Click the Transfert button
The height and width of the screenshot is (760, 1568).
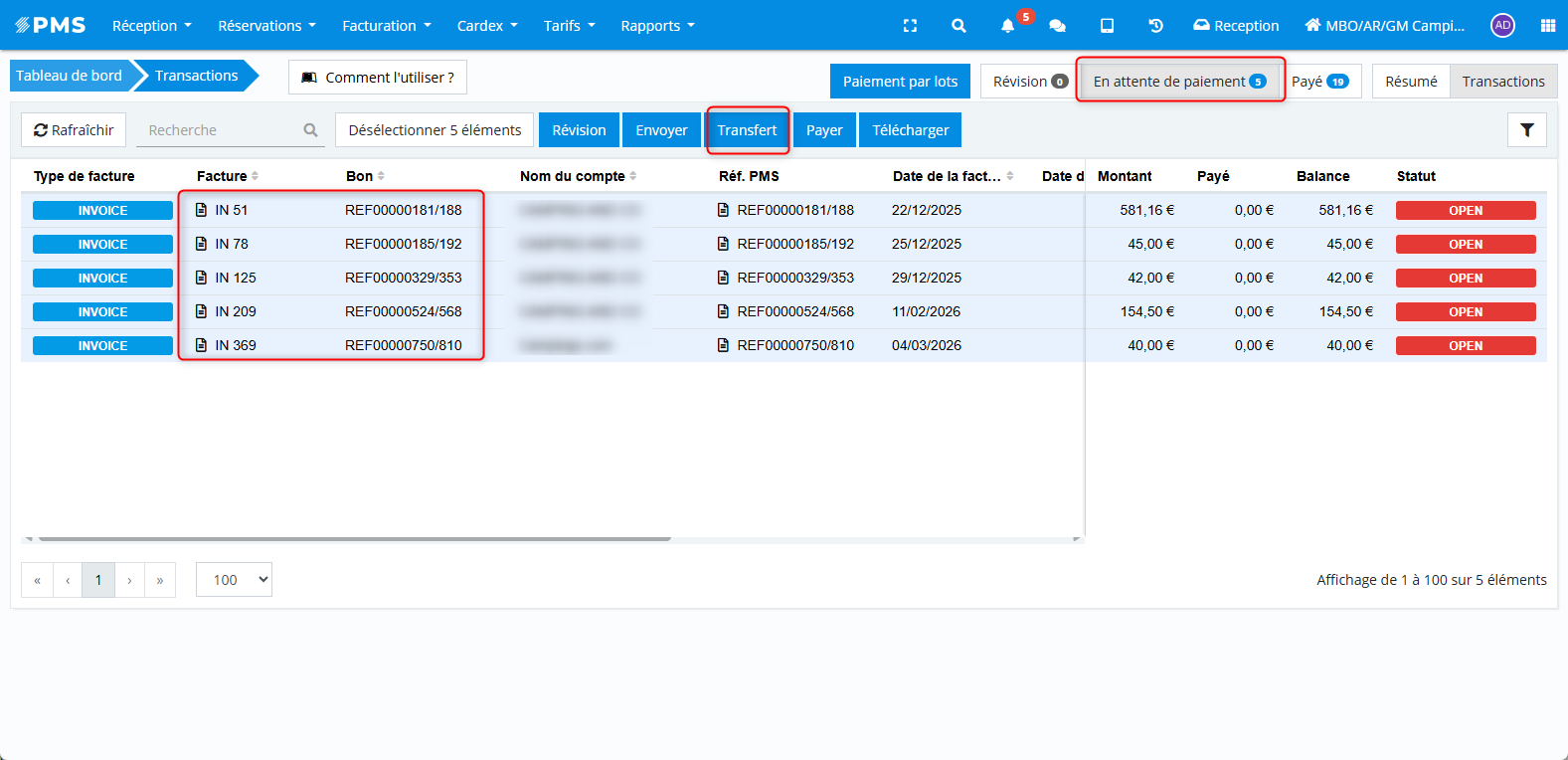[x=747, y=130]
